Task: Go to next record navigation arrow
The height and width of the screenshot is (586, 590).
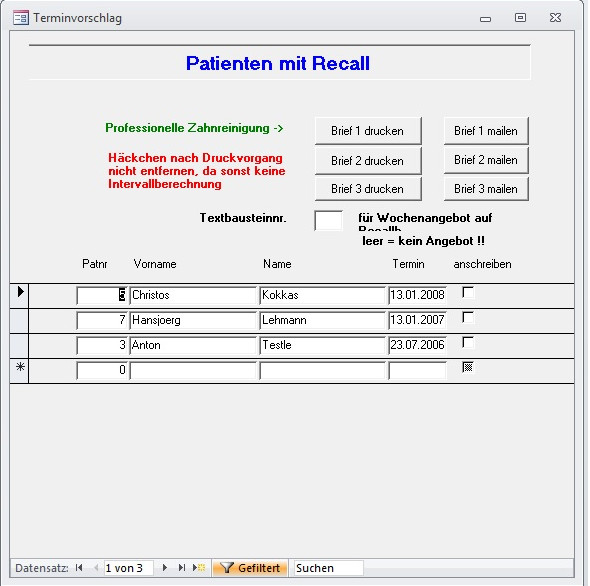Action: 164,568
